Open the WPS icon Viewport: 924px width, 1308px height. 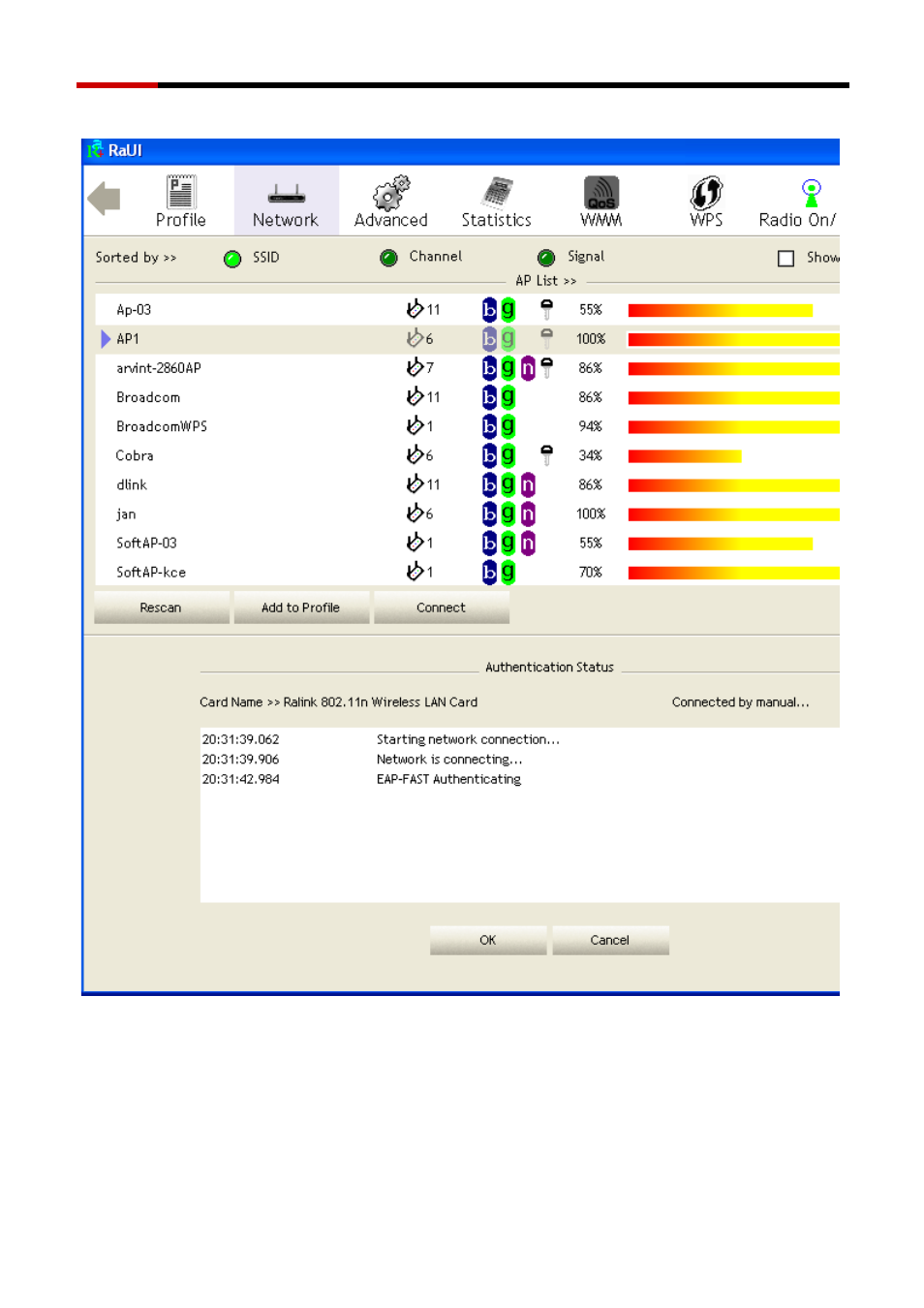click(x=706, y=192)
